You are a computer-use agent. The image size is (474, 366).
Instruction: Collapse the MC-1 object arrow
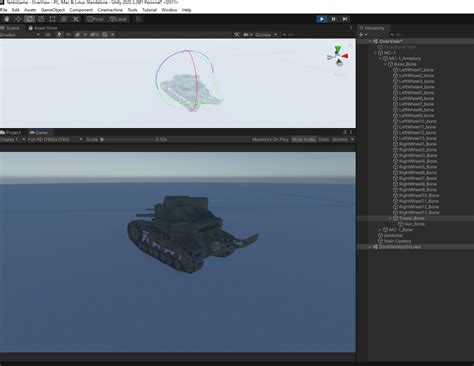(x=376, y=53)
